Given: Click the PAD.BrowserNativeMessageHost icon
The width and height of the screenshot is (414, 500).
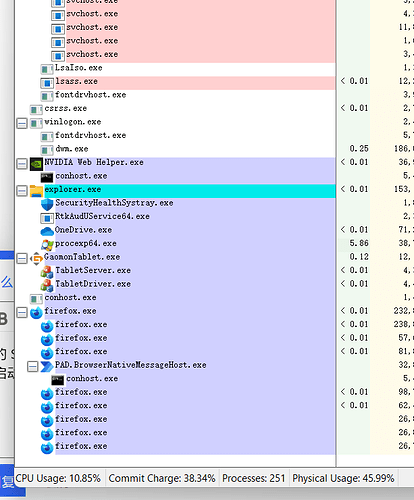Looking at the screenshot, I should point(47,367).
